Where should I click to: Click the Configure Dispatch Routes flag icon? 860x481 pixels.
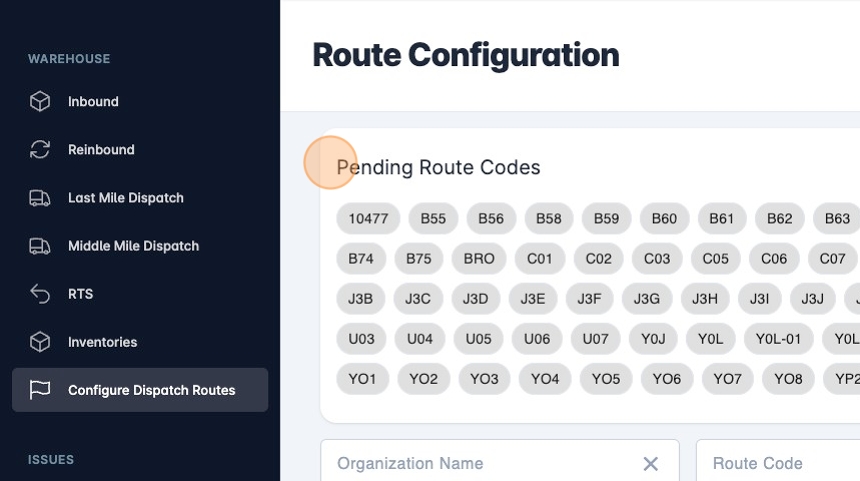tap(40, 390)
